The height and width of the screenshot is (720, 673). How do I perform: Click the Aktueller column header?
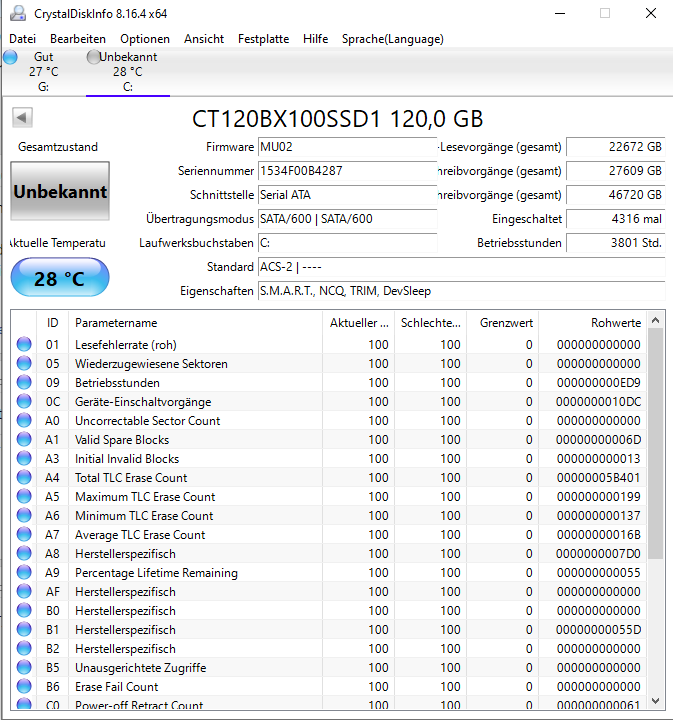[x=359, y=323]
